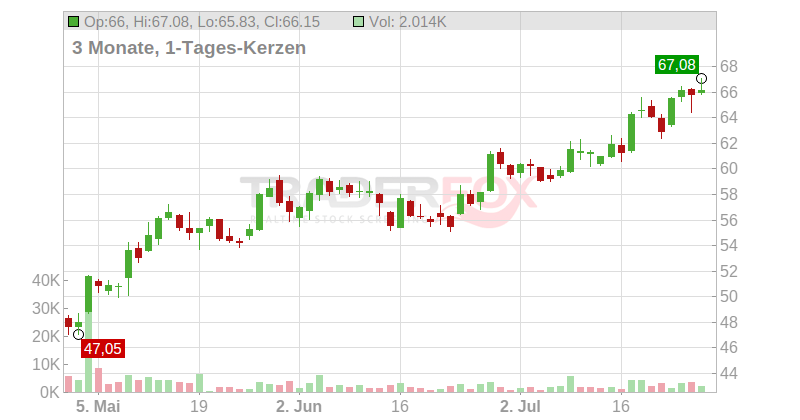
Task: Click the 30K volume axis label
Action: [x=46, y=309]
